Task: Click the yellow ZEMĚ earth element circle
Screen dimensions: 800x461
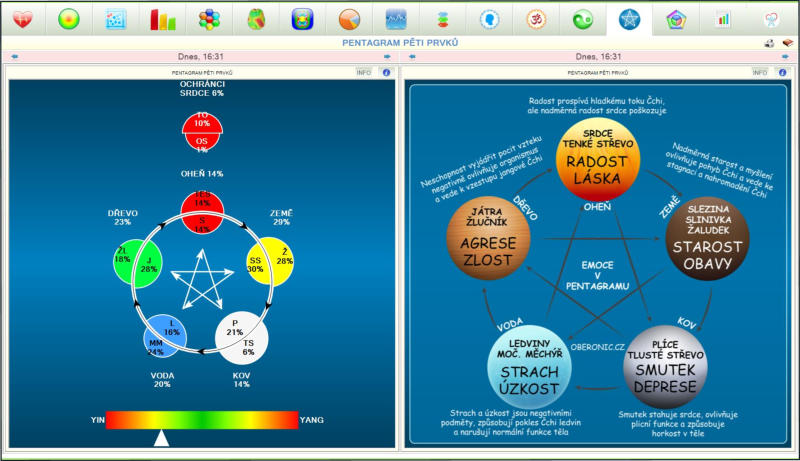Action: click(271, 262)
